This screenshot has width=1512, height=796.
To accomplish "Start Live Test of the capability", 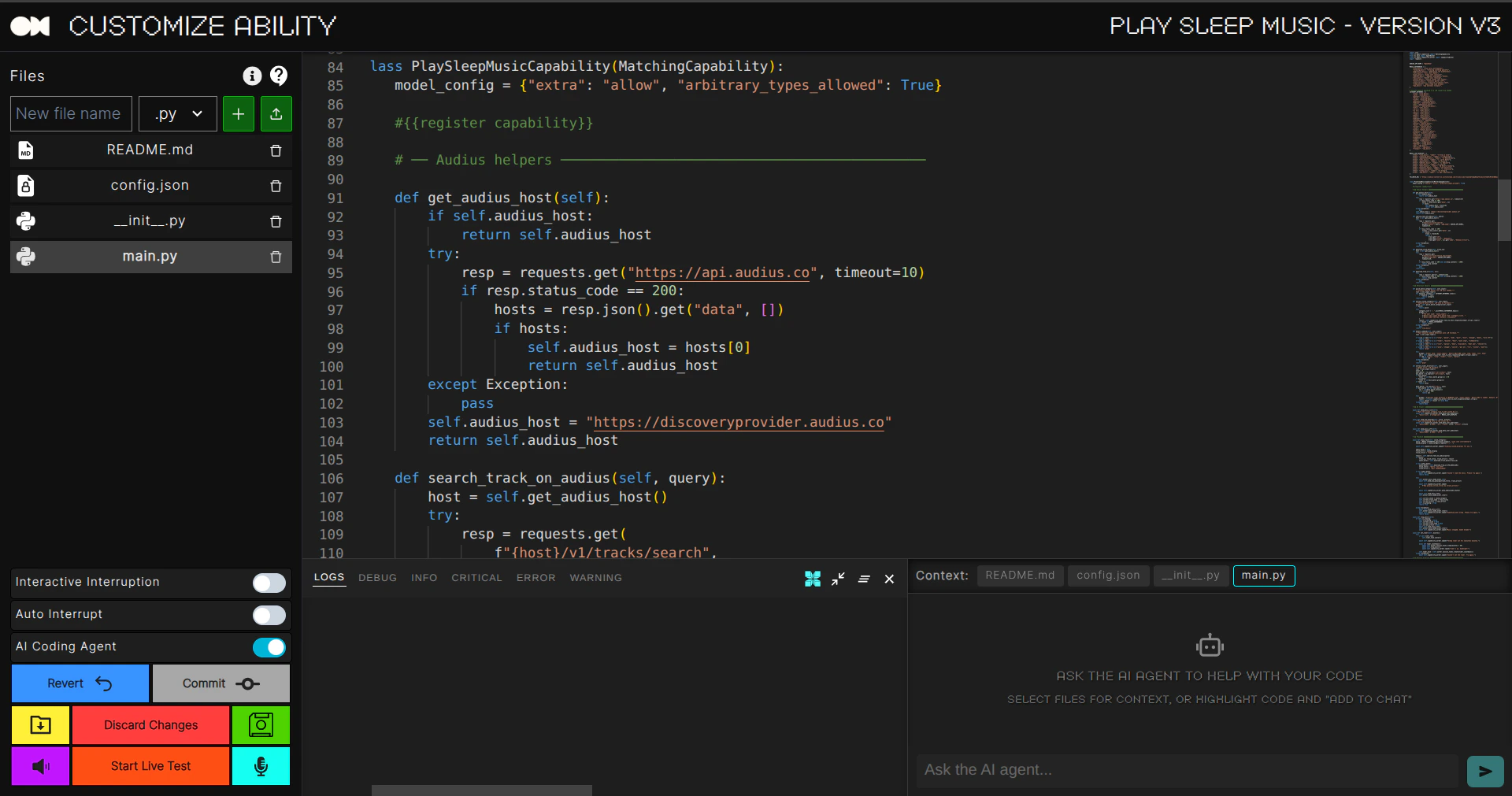I will pyautogui.click(x=150, y=766).
